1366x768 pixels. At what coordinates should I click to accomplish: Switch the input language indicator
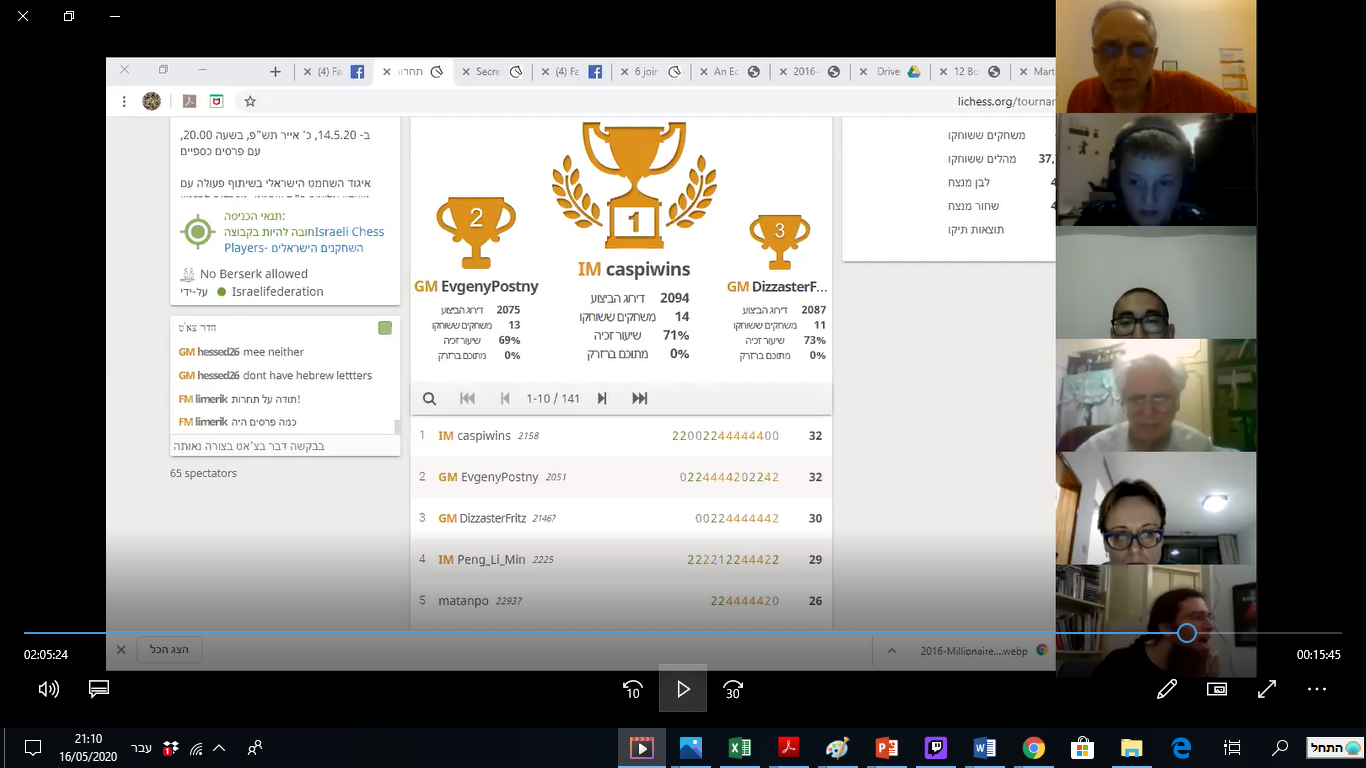142,748
